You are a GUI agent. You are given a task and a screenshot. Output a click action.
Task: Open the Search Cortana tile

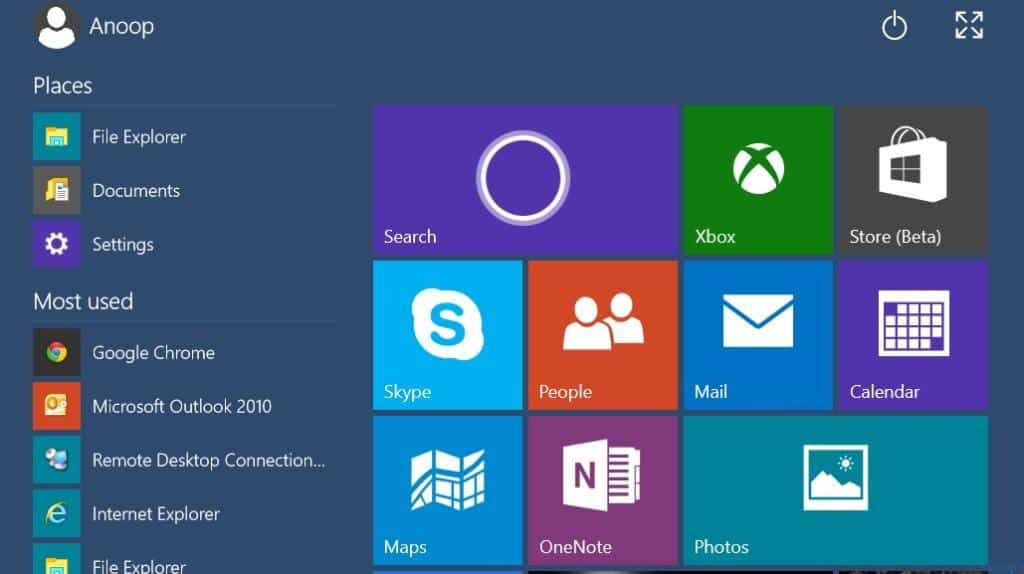pyautogui.click(x=525, y=180)
